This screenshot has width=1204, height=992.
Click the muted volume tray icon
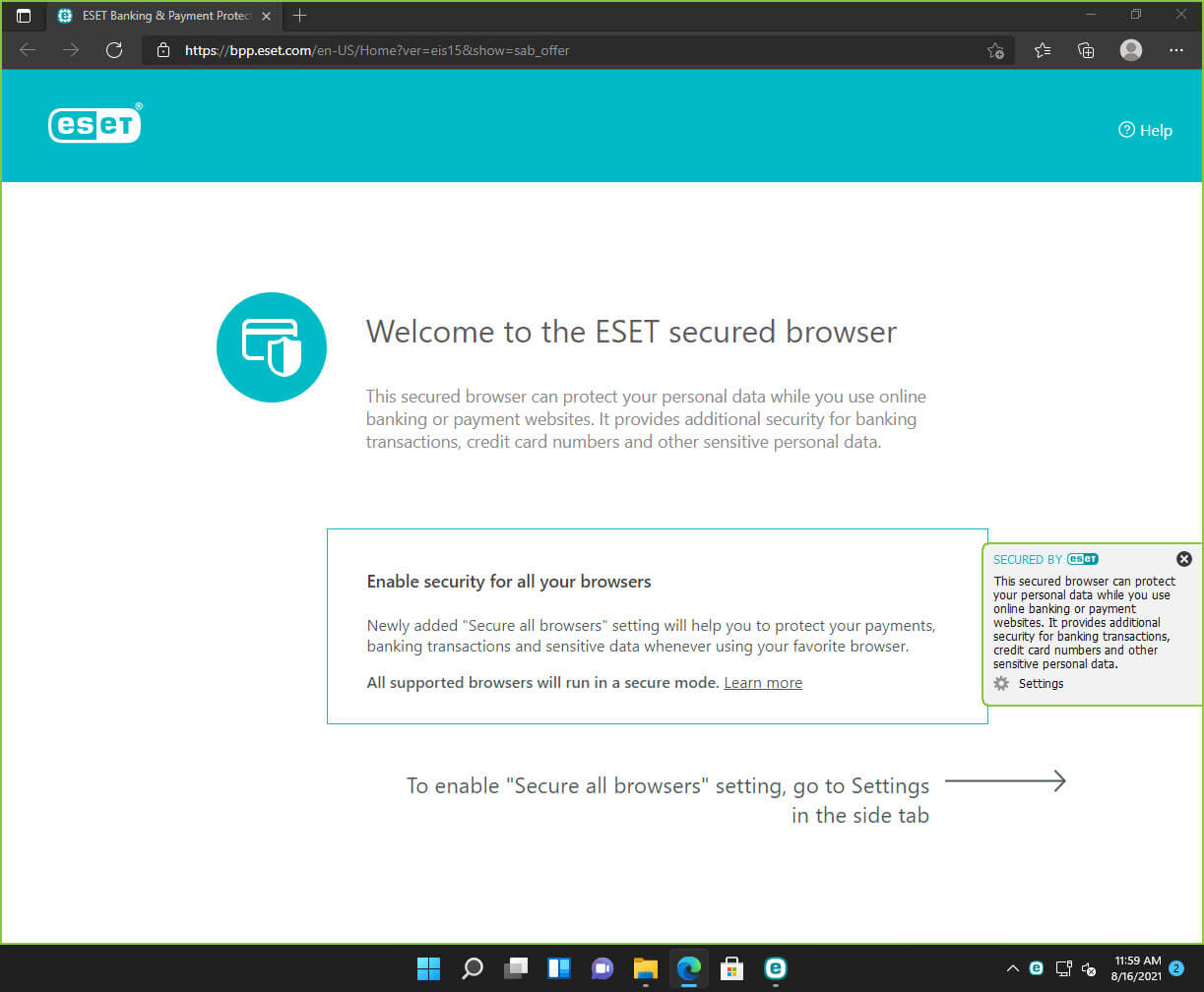tap(1089, 968)
